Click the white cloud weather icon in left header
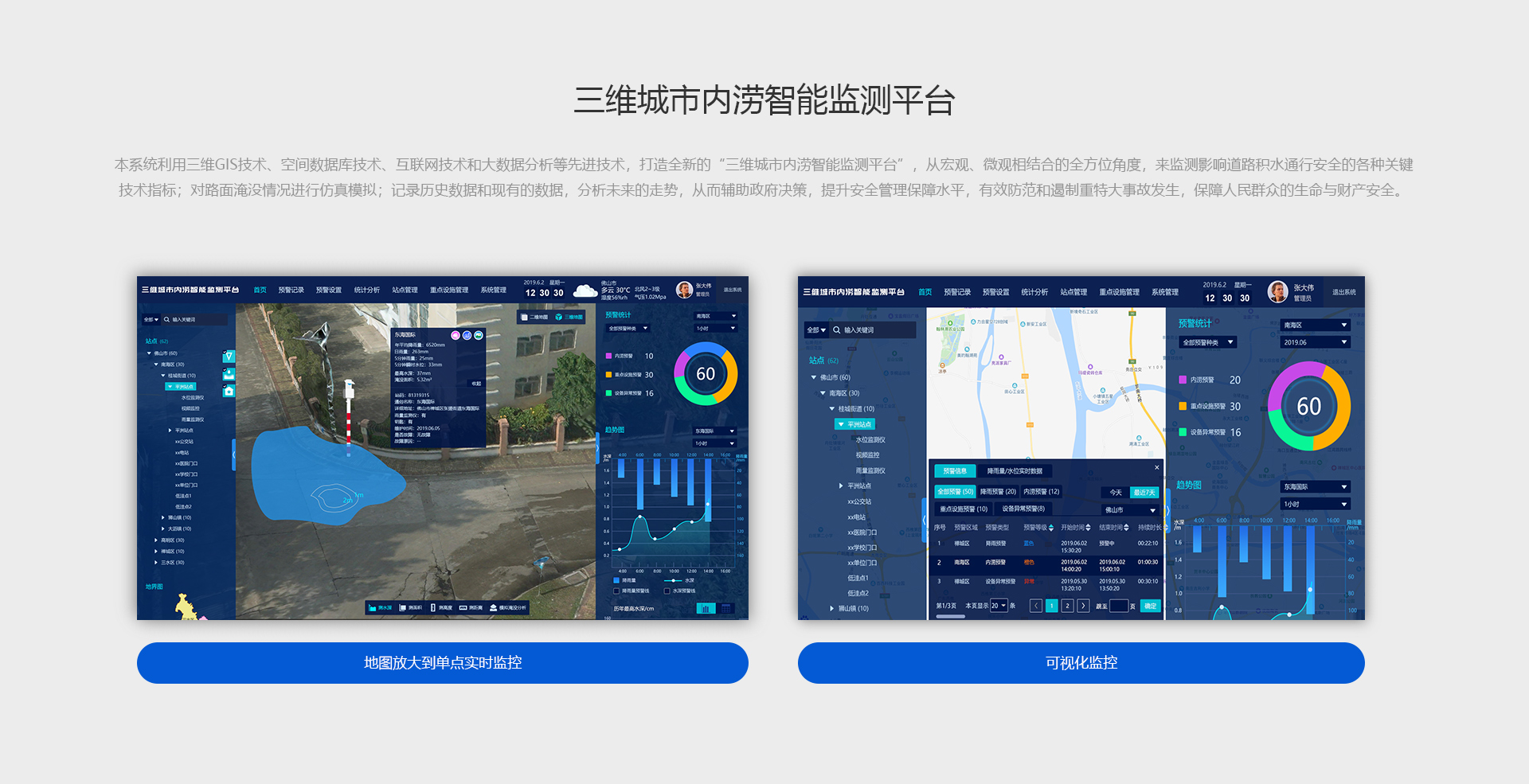 pos(585,291)
